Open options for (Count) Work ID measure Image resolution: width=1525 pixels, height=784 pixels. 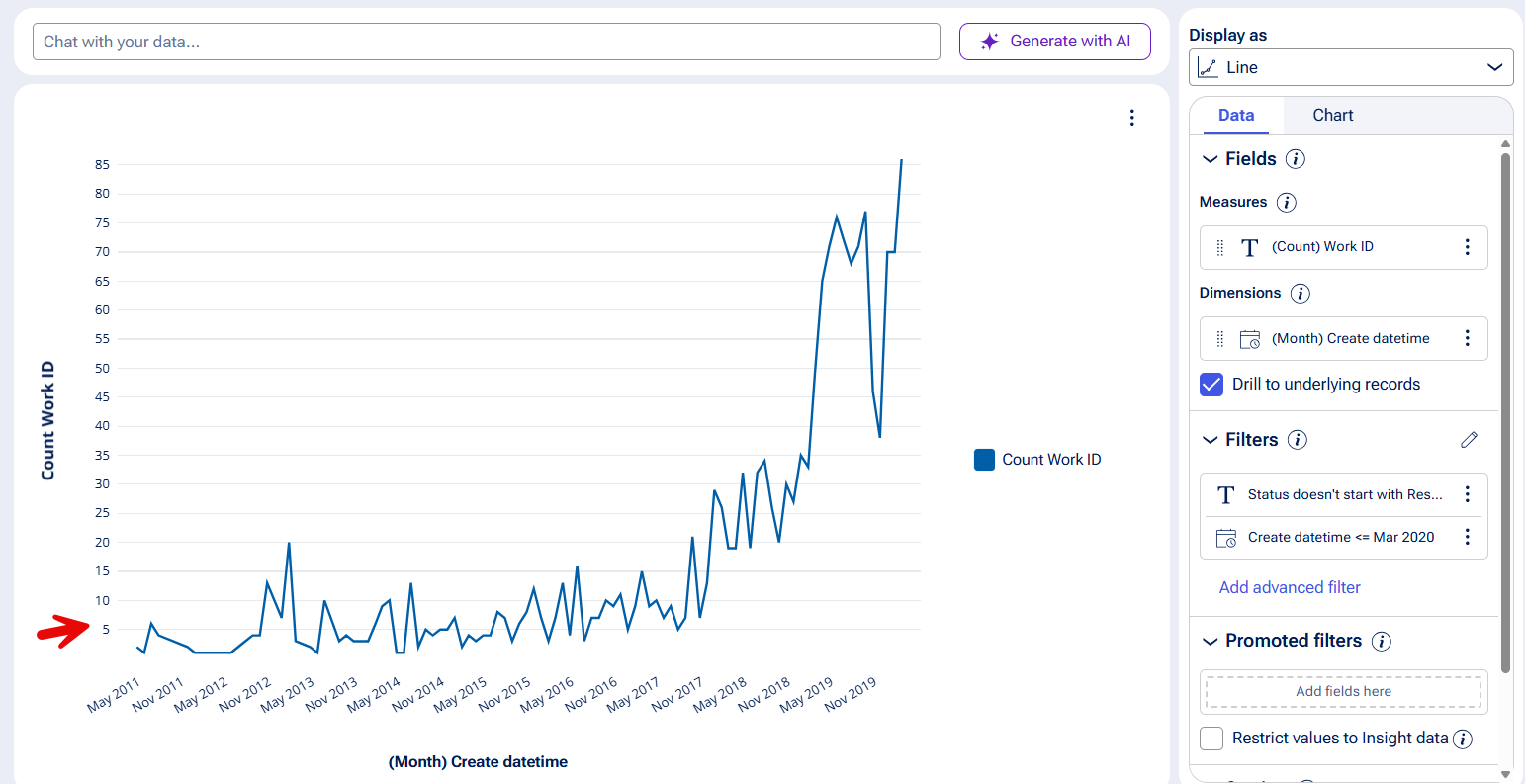click(1467, 247)
